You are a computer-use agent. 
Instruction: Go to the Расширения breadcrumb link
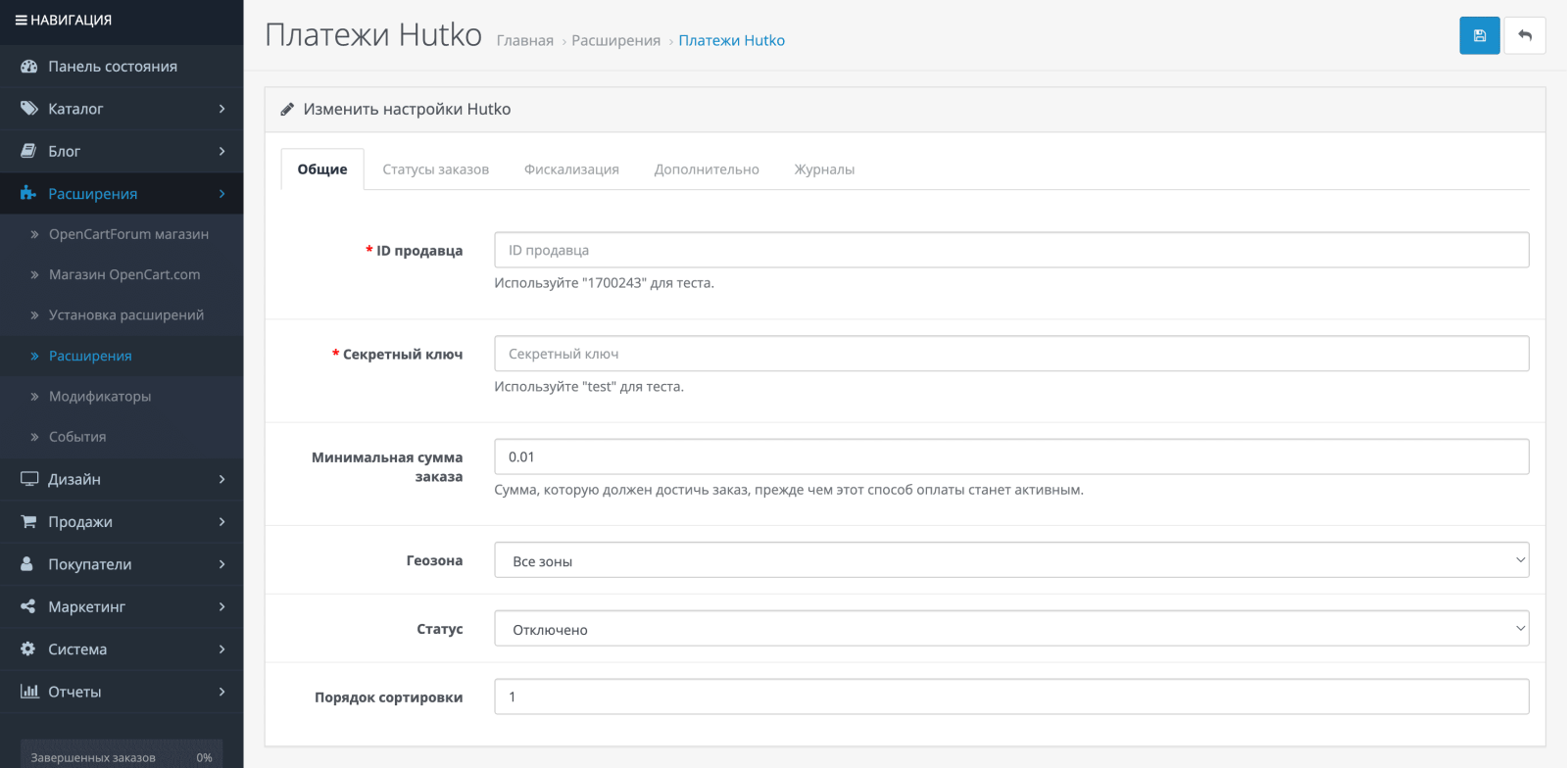(x=615, y=40)
